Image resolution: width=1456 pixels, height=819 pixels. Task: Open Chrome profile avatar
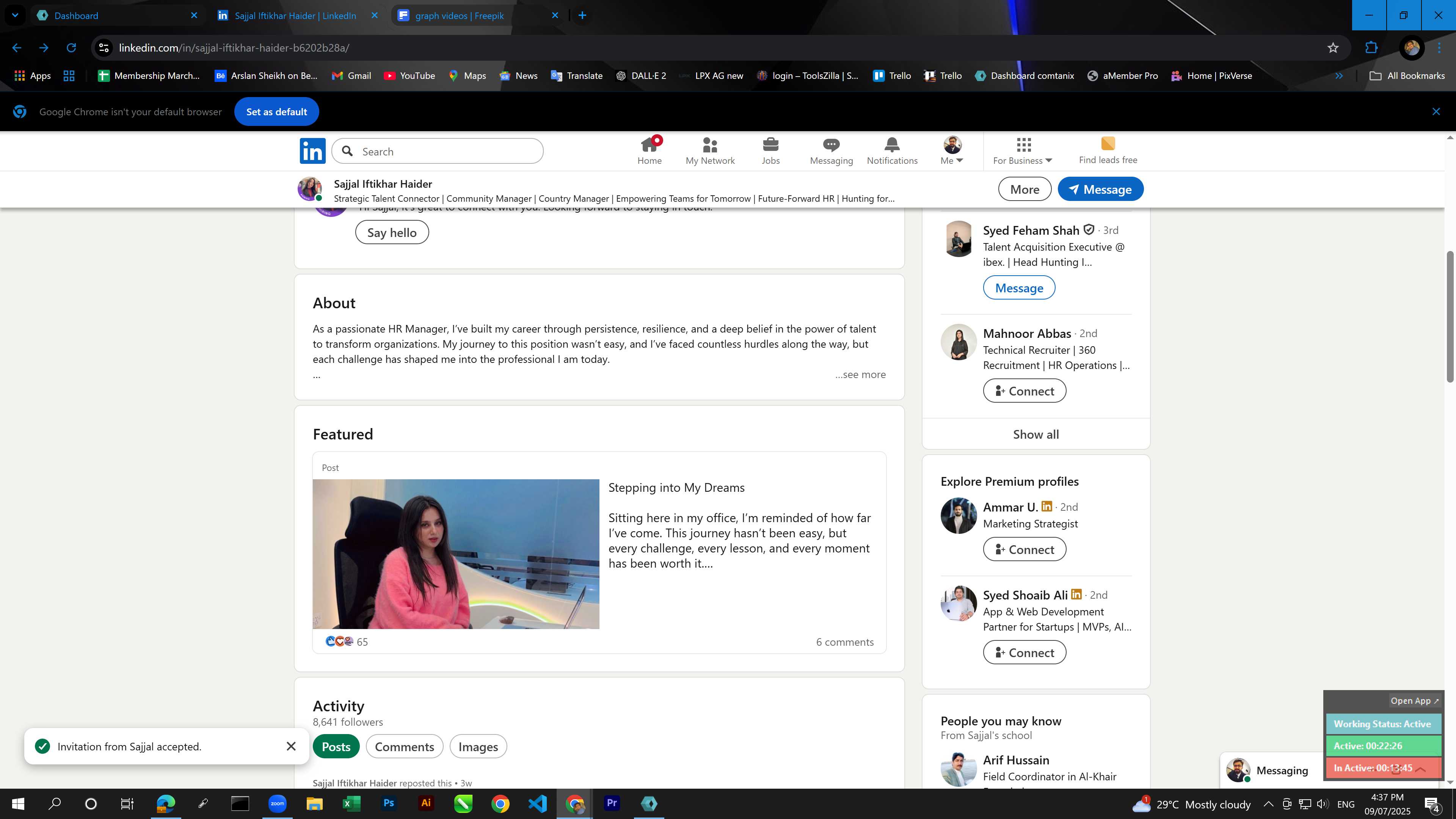(1411, 48)
